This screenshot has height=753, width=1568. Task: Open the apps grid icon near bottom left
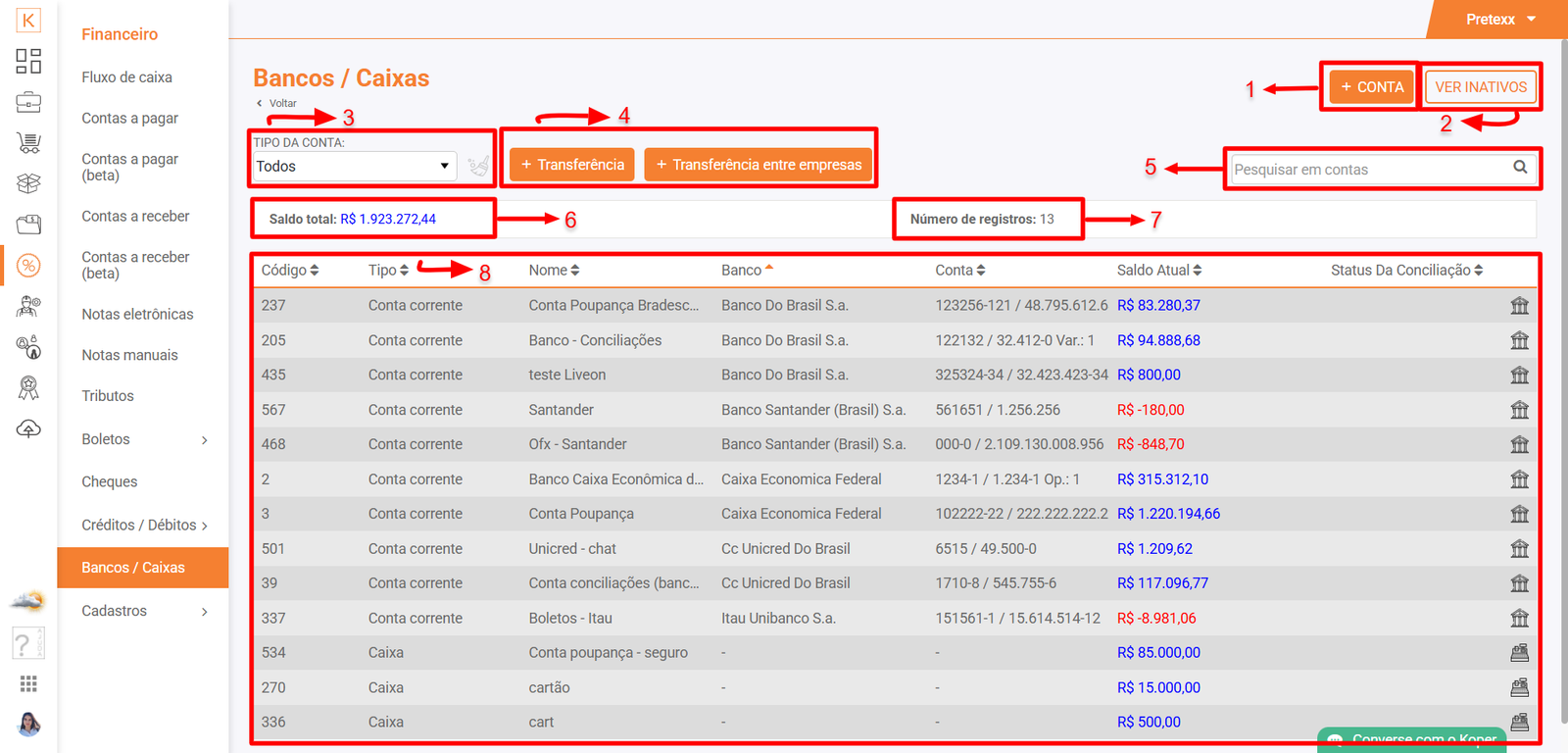[28, 683]
